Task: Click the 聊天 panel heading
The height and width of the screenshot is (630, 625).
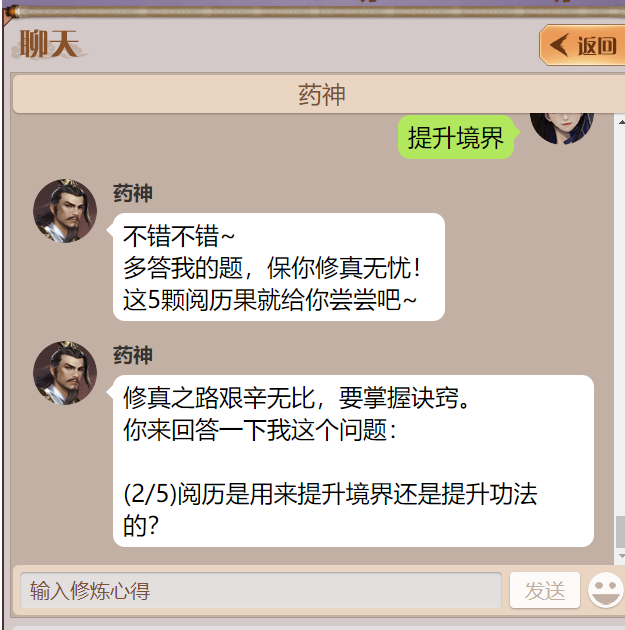Action: (x=49, y=44)
